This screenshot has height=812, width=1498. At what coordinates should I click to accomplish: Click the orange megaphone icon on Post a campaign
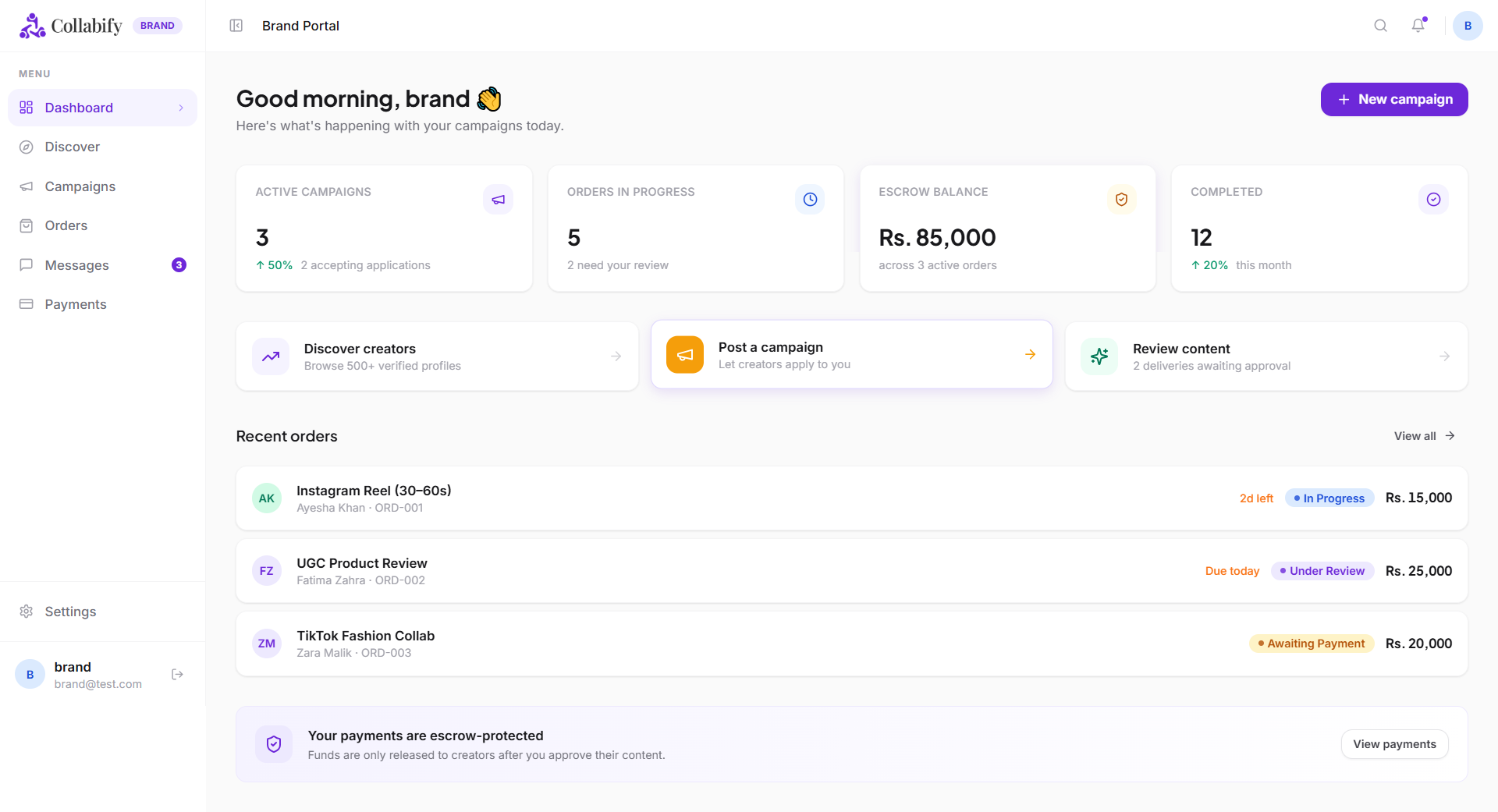point(685,355)
